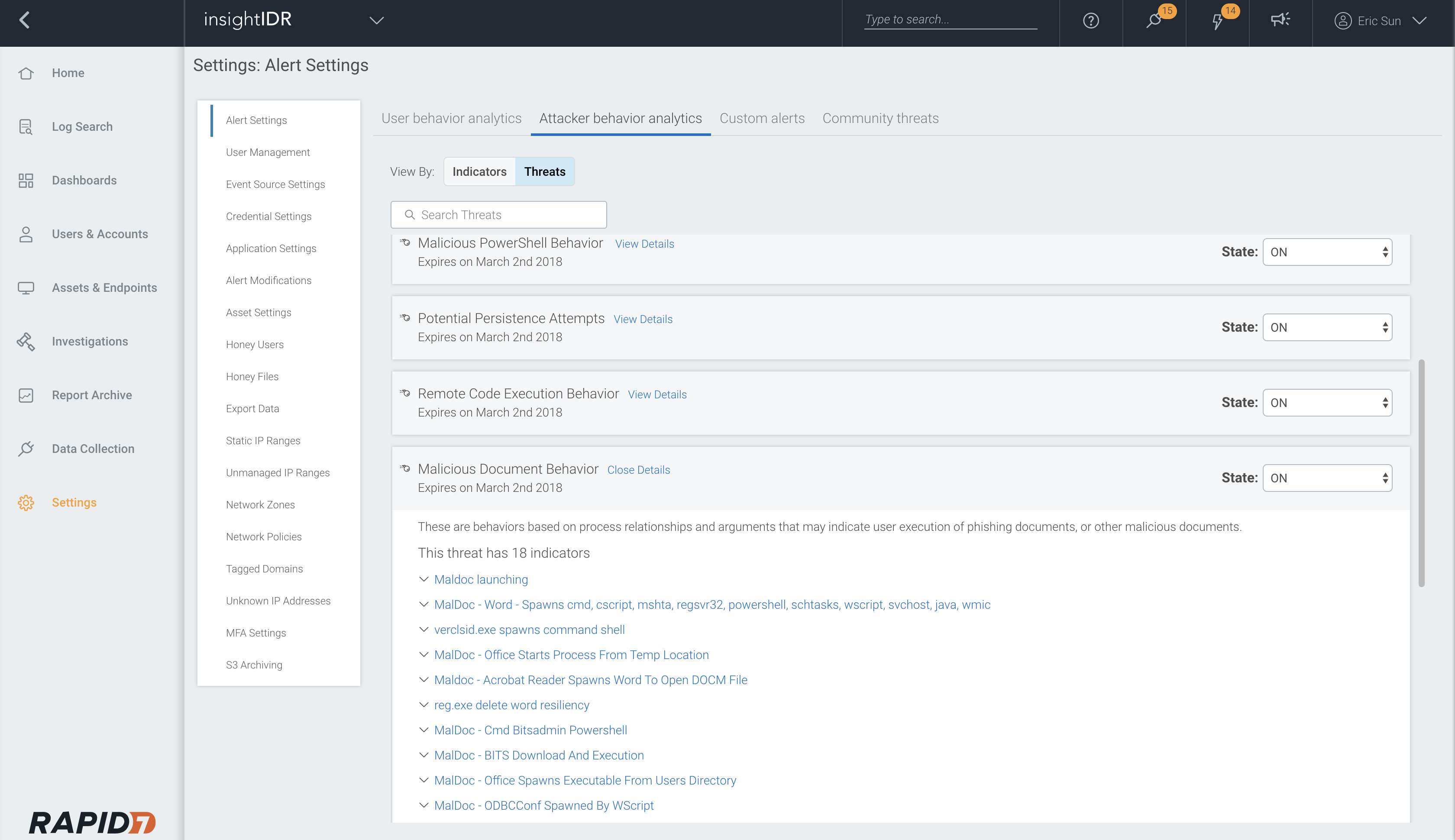Image resolution: width=1455 pixels, height=840 pixels.
Task: Open the lightning bolt alerts icon
Action: (1217, 21)
